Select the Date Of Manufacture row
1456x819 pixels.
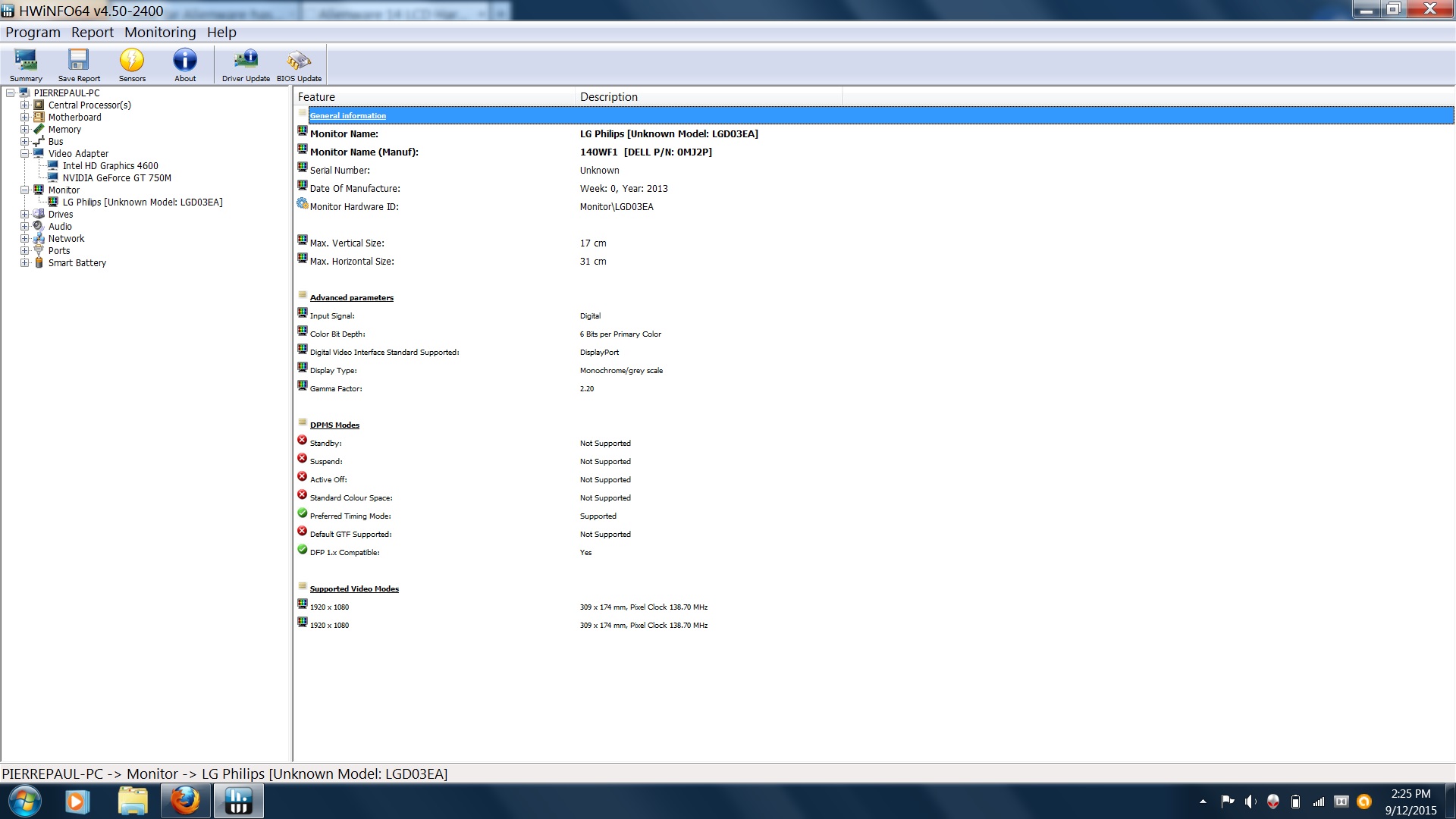tap(874, 189)
